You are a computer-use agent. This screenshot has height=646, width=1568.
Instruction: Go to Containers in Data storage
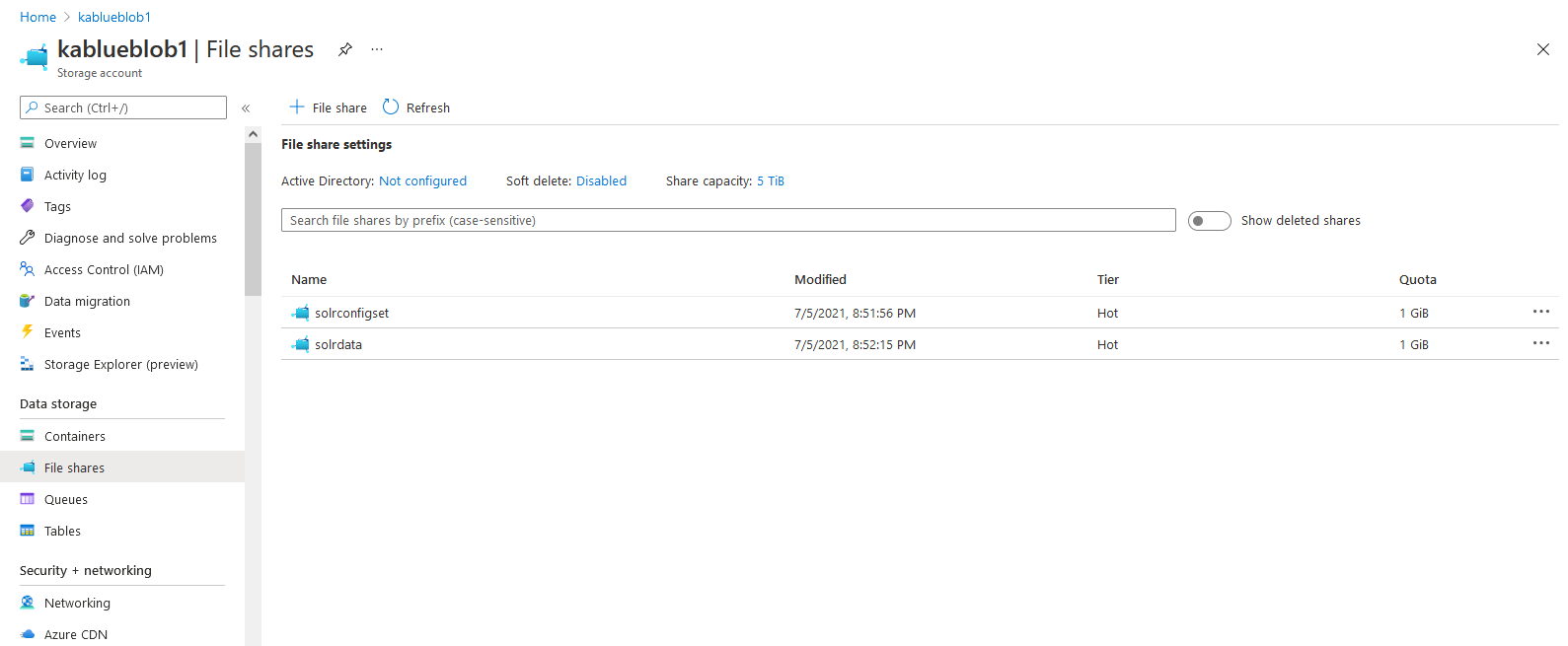(74, 437)
